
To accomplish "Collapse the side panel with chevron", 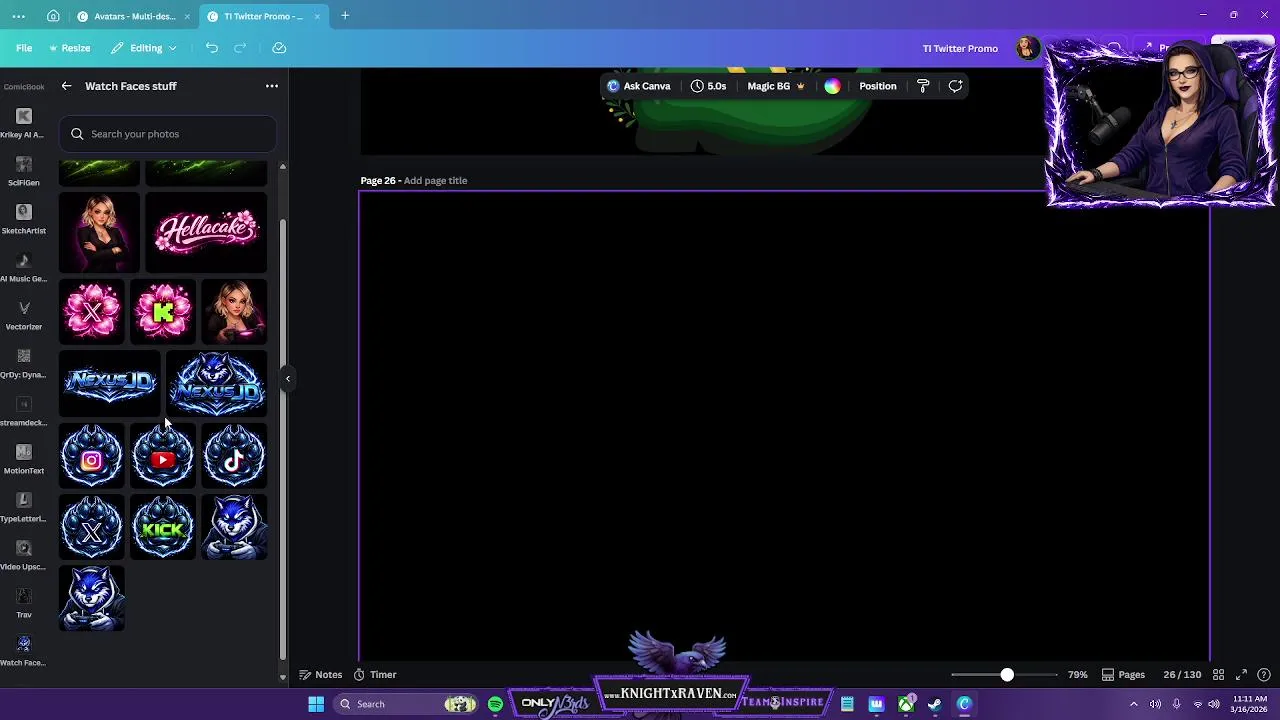I will coord(287,378).
